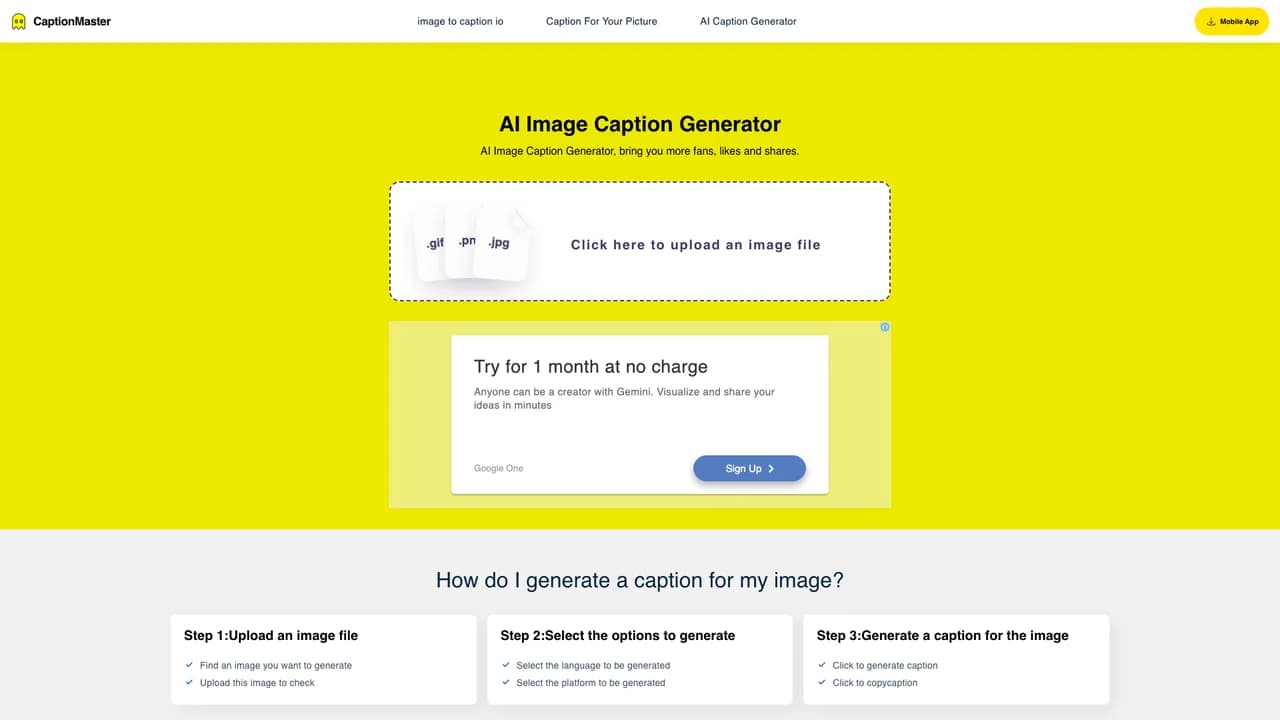This screenshot has height=720, width=1280.
Task: Click the 'Step 1:Upload an image file' title
Action: 271,635
